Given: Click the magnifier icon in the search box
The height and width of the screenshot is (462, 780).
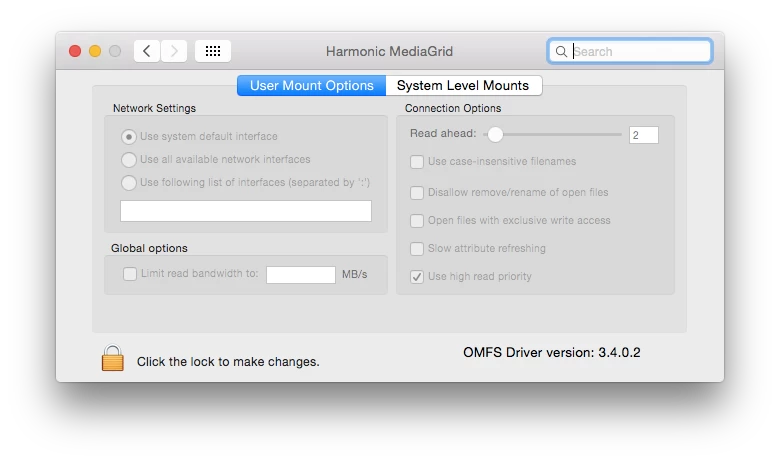Looking at the screenshot, I should click(561, 51).
